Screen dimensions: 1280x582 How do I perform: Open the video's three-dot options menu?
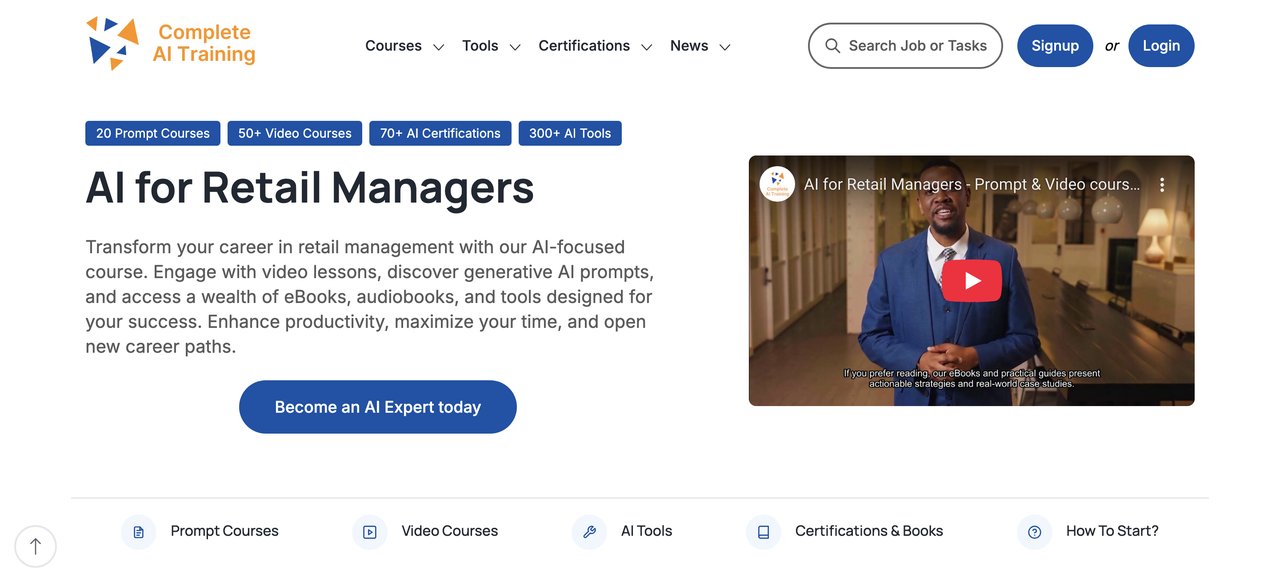1162,185
